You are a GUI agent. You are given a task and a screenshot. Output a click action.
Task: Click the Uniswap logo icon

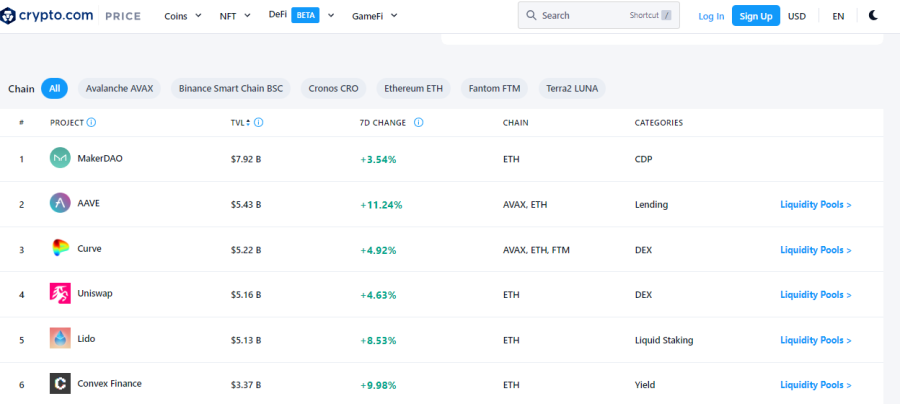(x=60, y=293)
